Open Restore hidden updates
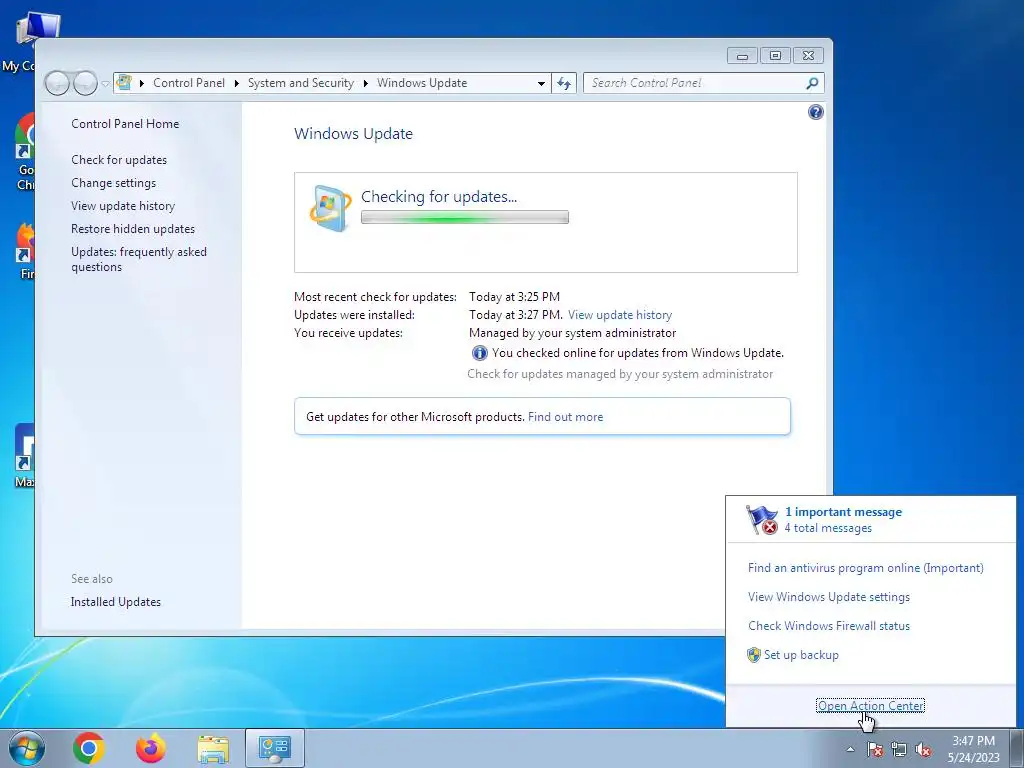The height and width of the screenshot is (768, 1024). point(133,229)
